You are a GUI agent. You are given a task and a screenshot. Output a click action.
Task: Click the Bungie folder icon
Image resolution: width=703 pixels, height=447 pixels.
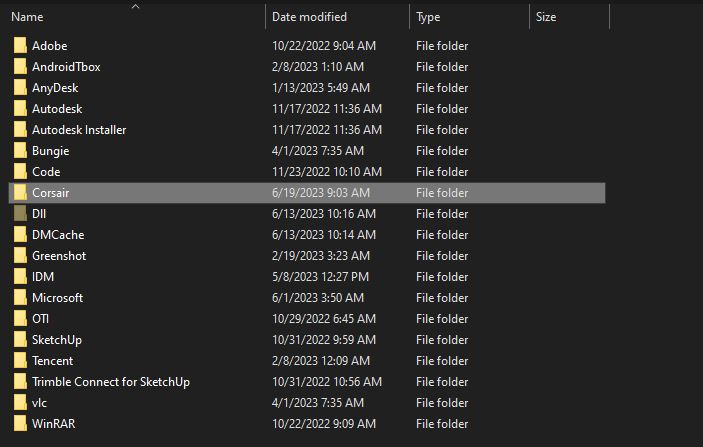20,151
